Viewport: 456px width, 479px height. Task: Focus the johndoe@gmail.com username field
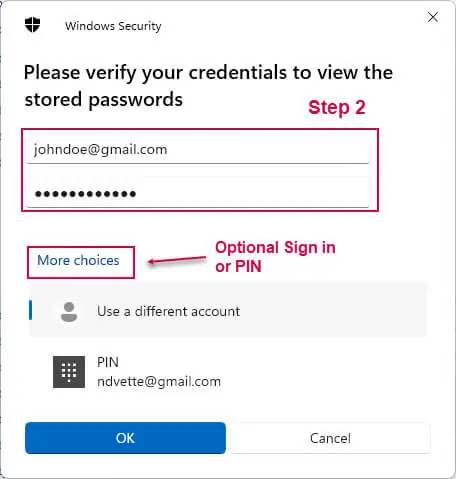point(198,149)
